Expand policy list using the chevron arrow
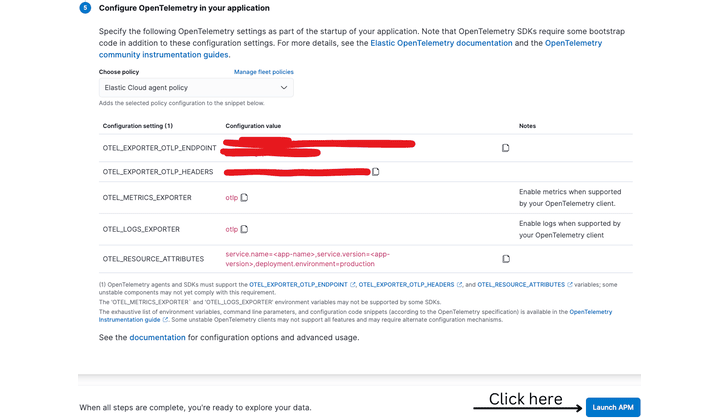 [284, 88]
